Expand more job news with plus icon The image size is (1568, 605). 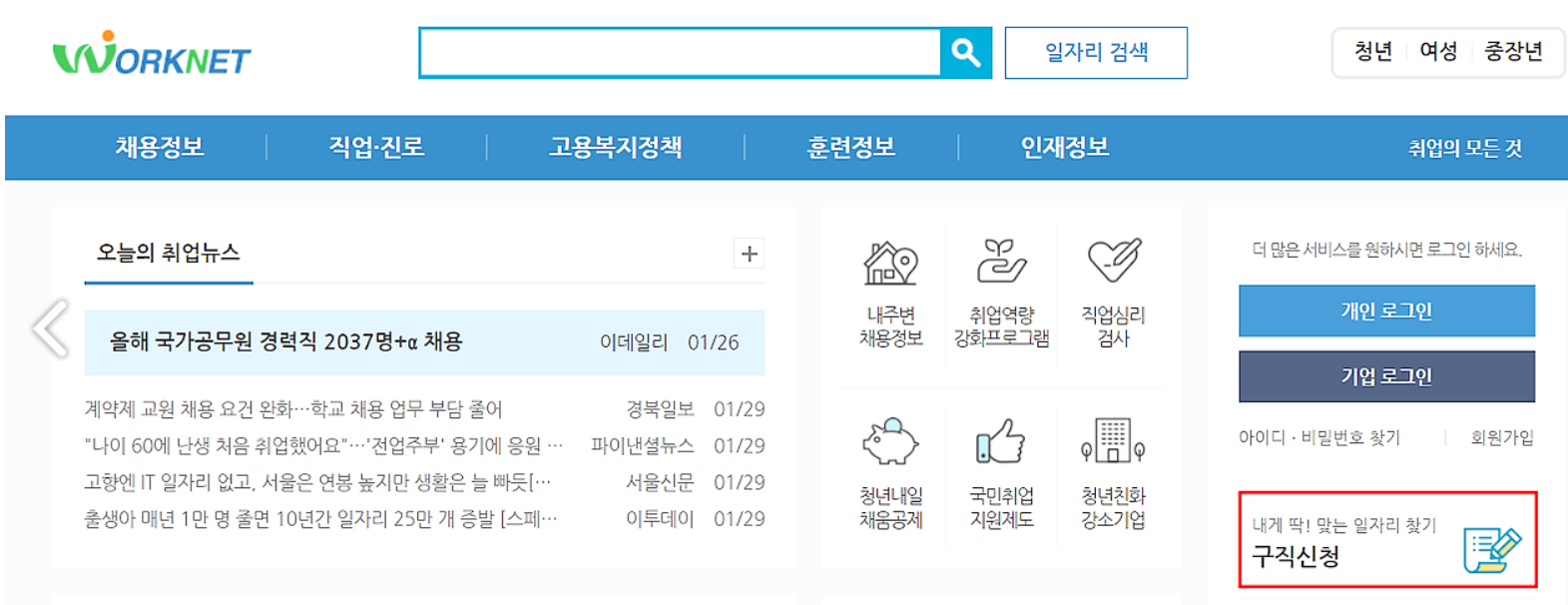750,254
